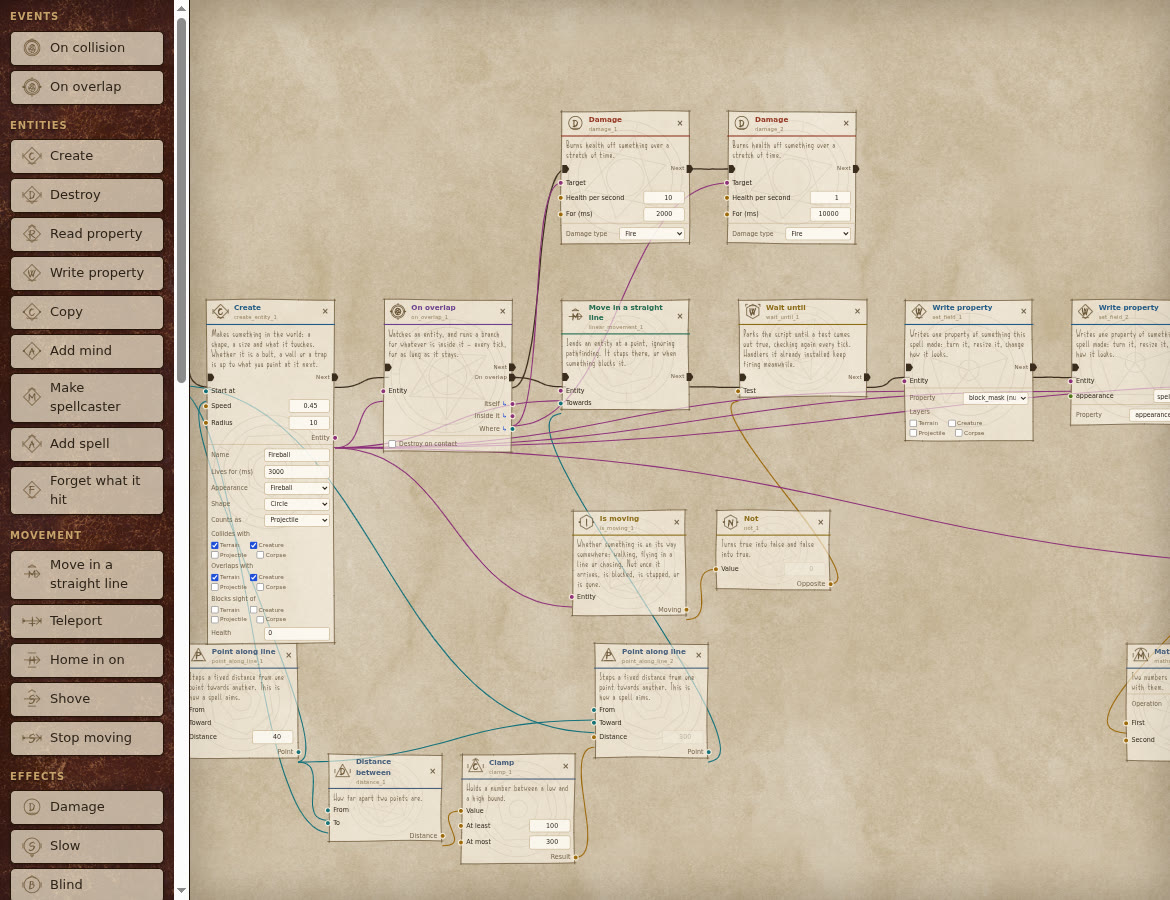Add a Teleport node from palette
1170x900 pixels.
pyautogui.click(x=87, y=621)
